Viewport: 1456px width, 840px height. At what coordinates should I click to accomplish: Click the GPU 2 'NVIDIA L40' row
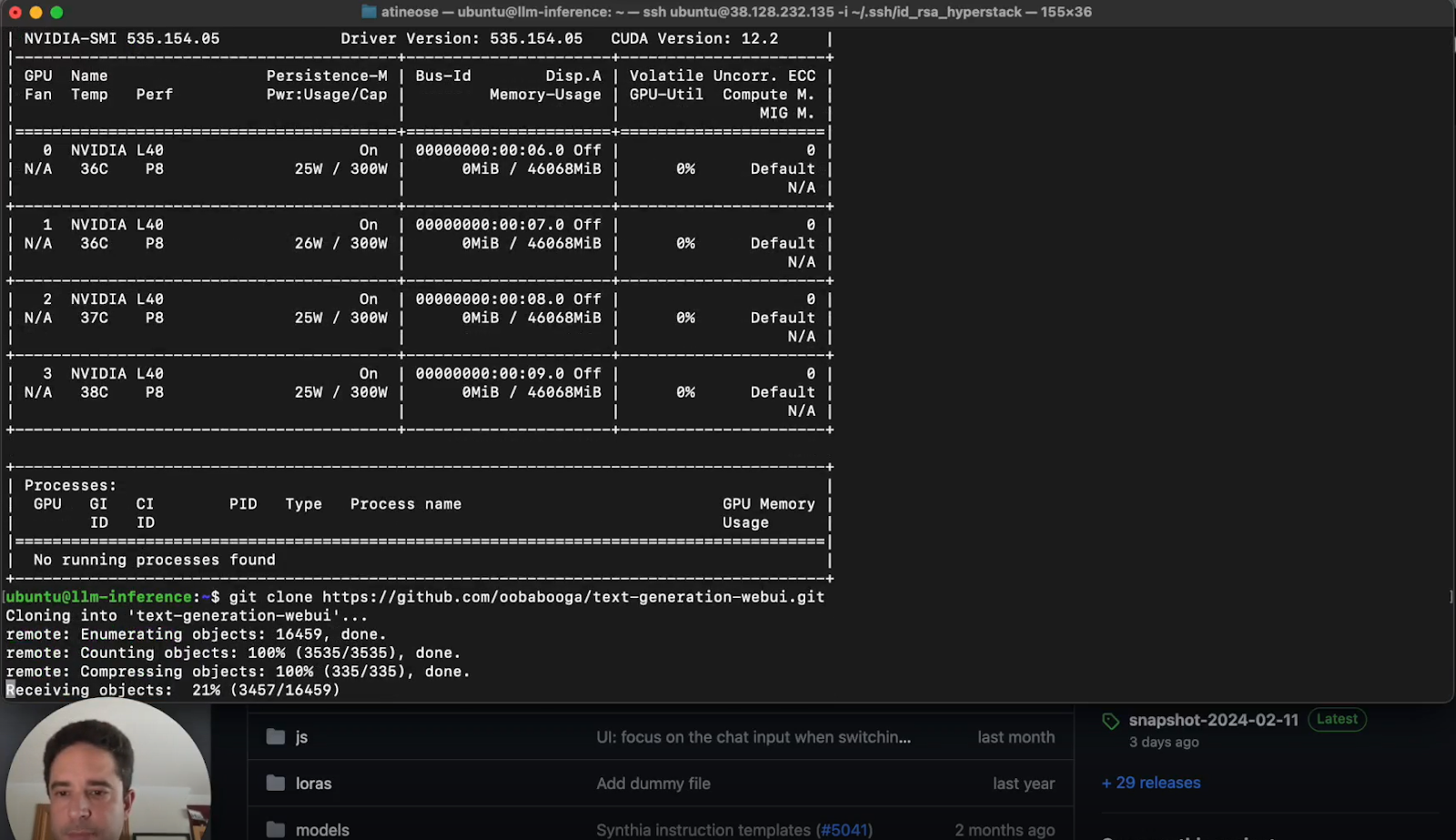point(117,299)
